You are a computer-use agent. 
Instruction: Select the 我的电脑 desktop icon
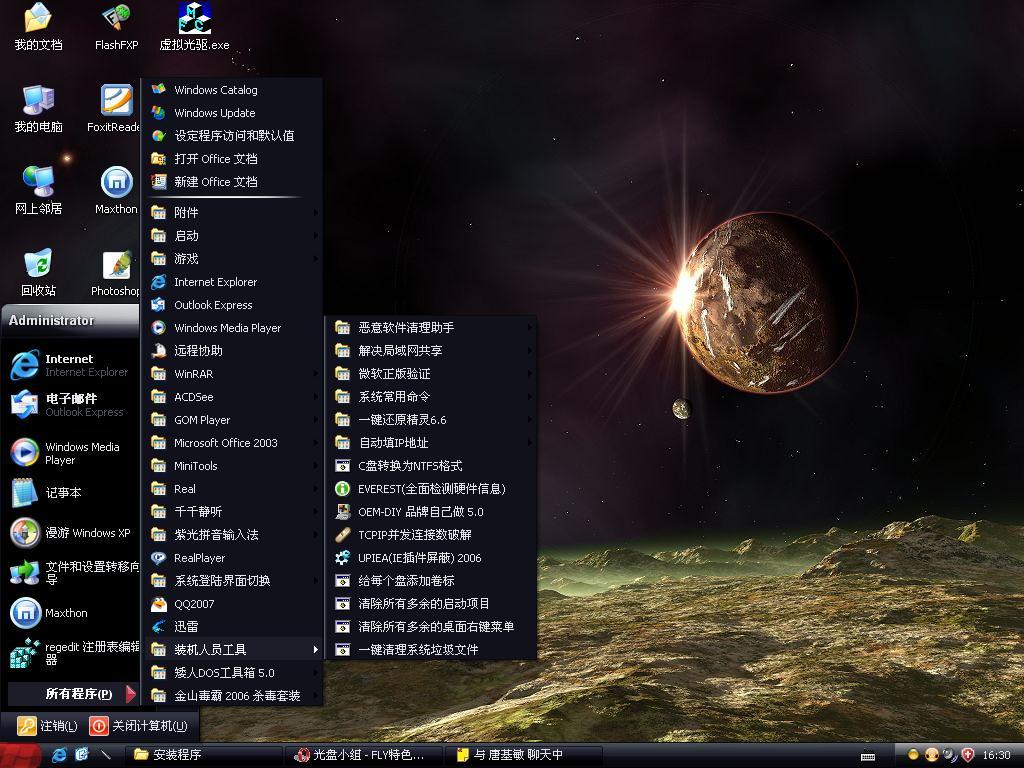point(38,108)
